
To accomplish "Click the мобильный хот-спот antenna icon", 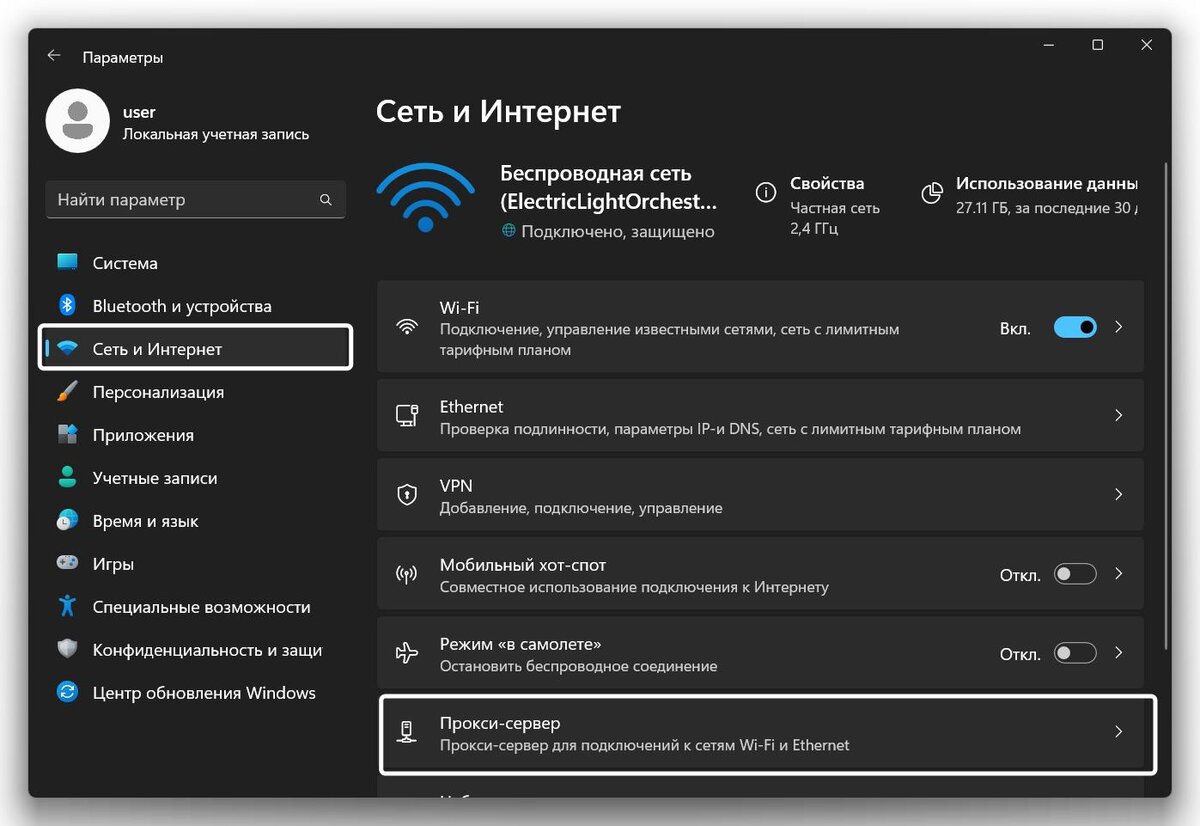I will [407, 573].
